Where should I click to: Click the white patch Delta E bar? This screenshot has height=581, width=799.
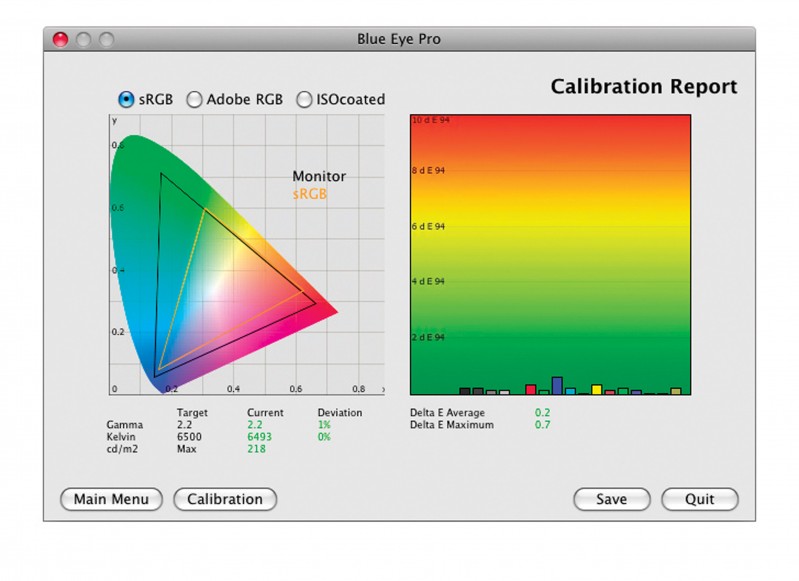coord(504,392)
